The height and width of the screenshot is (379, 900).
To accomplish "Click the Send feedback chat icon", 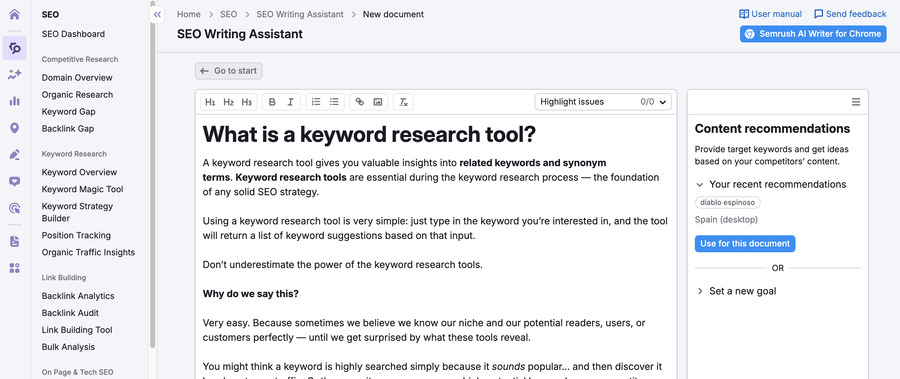I will 818,14.
